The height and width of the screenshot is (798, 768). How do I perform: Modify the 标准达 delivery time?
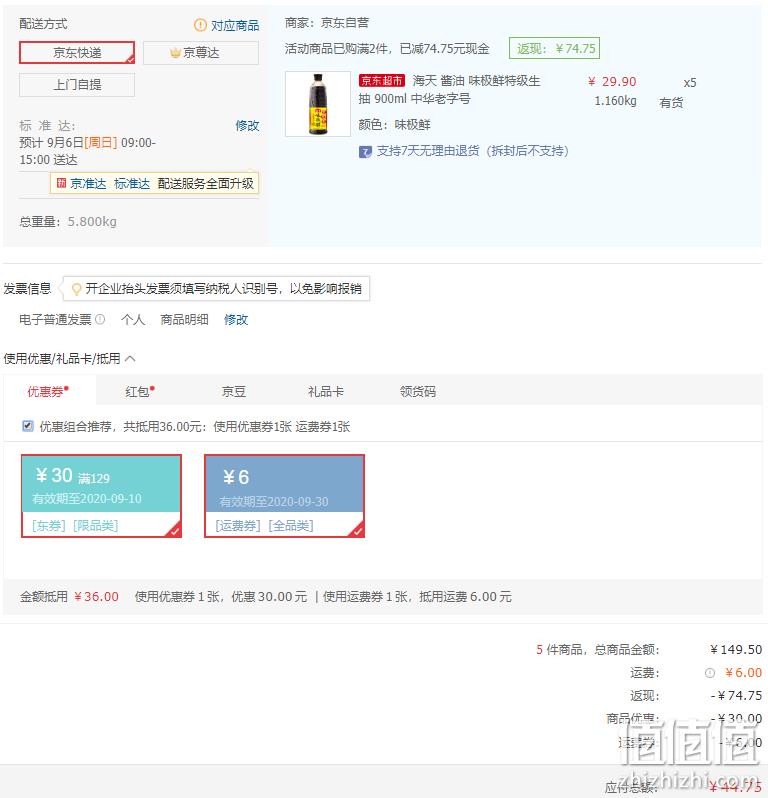tap(247, 125)
